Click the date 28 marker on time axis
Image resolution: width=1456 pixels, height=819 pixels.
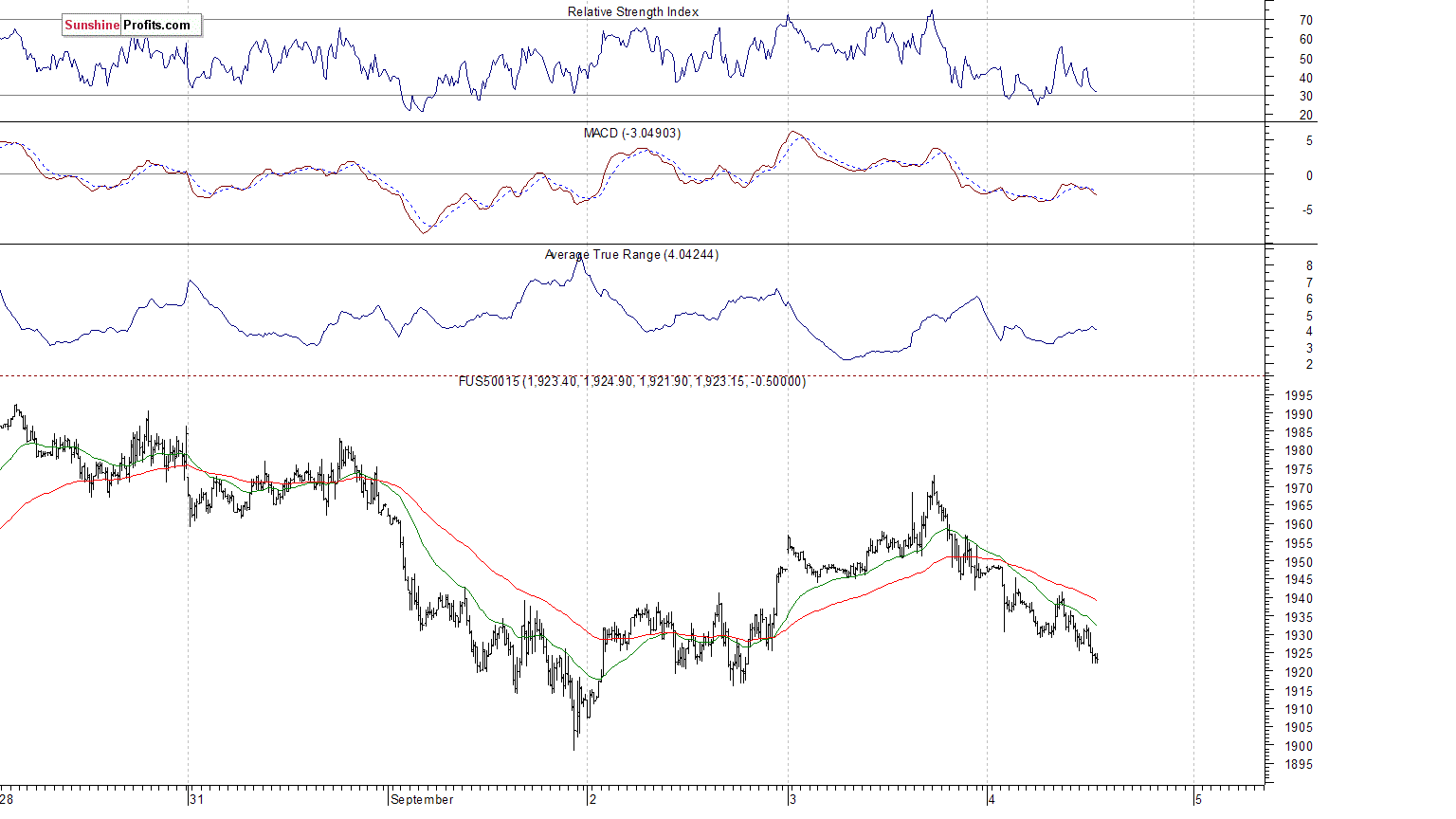tap(8, 799)
